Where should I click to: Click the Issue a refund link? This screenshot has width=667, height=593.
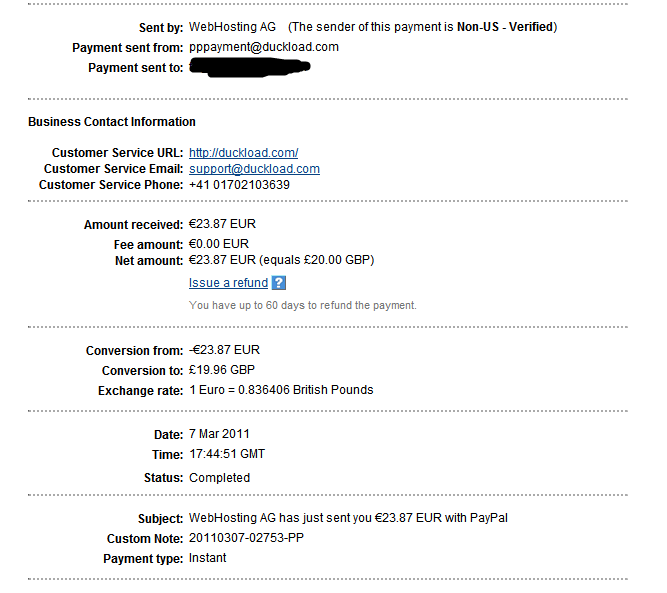pos(228,283)
